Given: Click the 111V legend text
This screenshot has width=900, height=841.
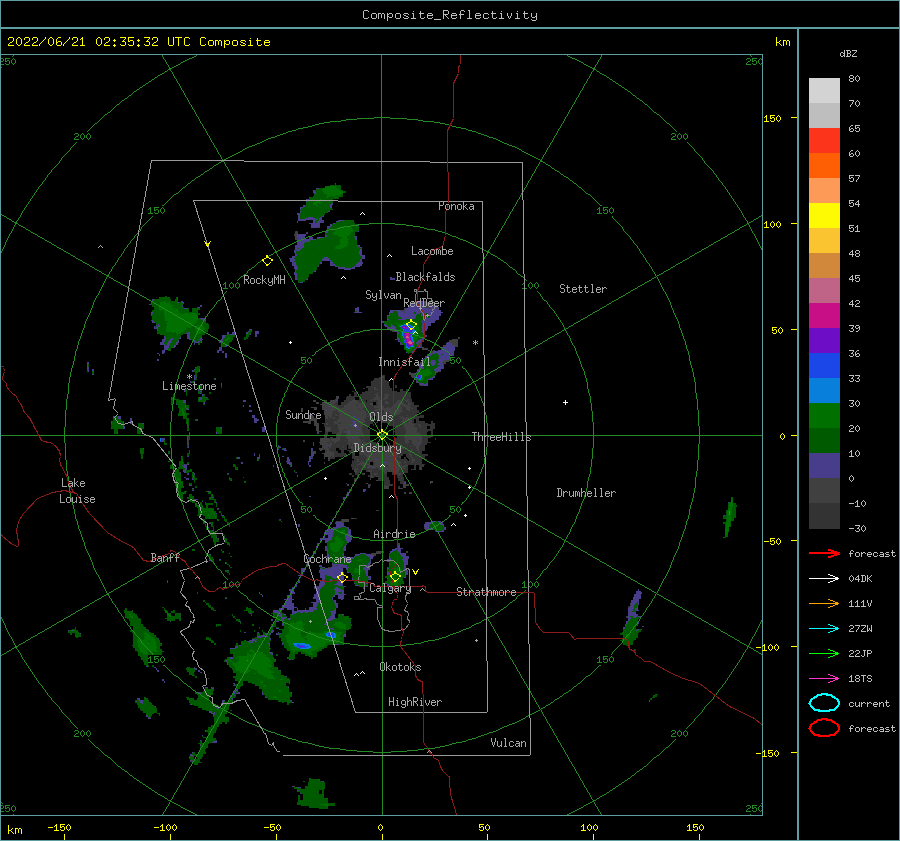Looking at the screenshot, I should pyautogui.click(x=860, y=603).
